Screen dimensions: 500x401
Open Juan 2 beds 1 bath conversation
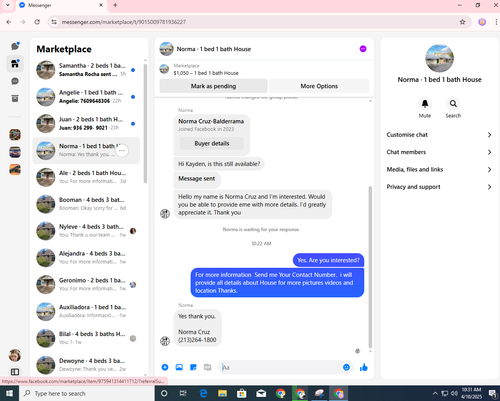pos(86,124)
